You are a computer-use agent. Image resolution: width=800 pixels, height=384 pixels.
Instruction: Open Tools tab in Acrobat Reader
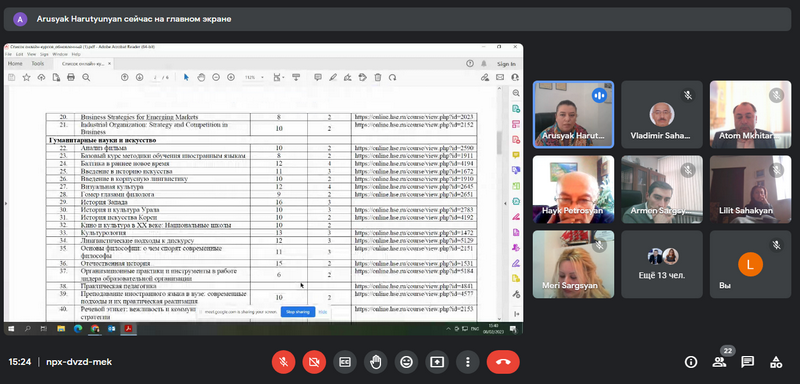click(38, 64)
